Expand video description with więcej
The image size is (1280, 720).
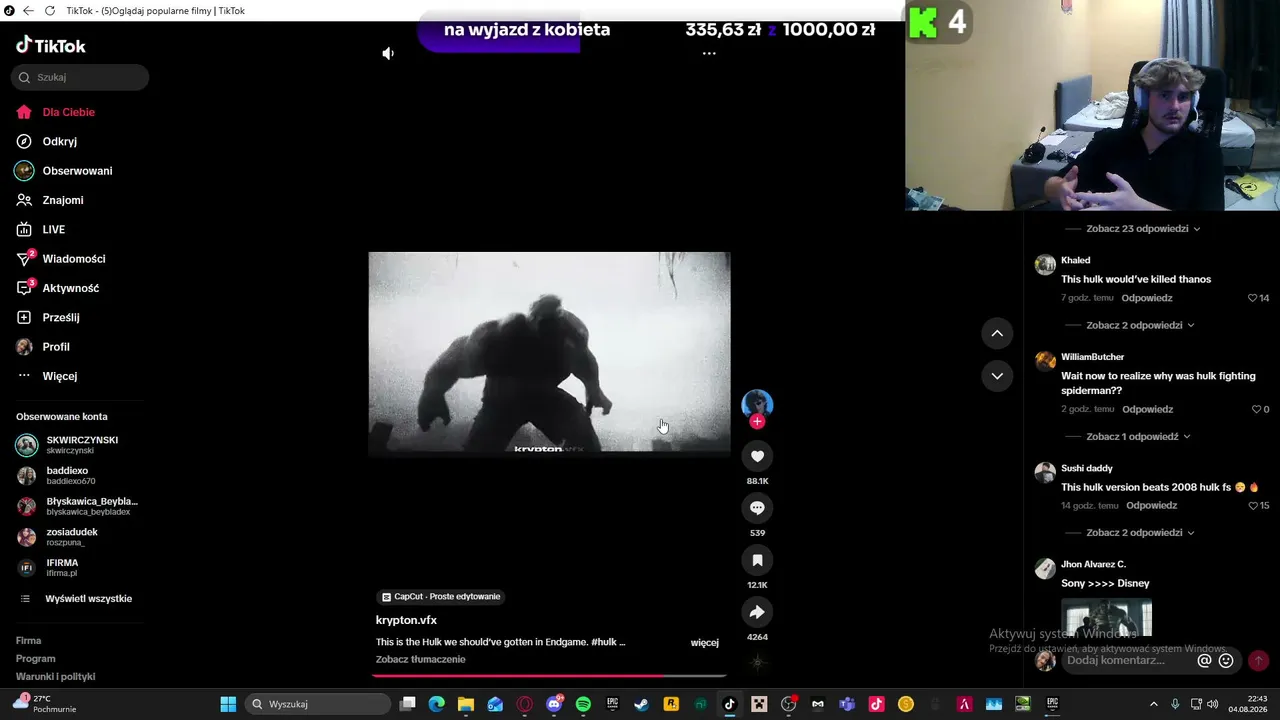pos(705,642)
